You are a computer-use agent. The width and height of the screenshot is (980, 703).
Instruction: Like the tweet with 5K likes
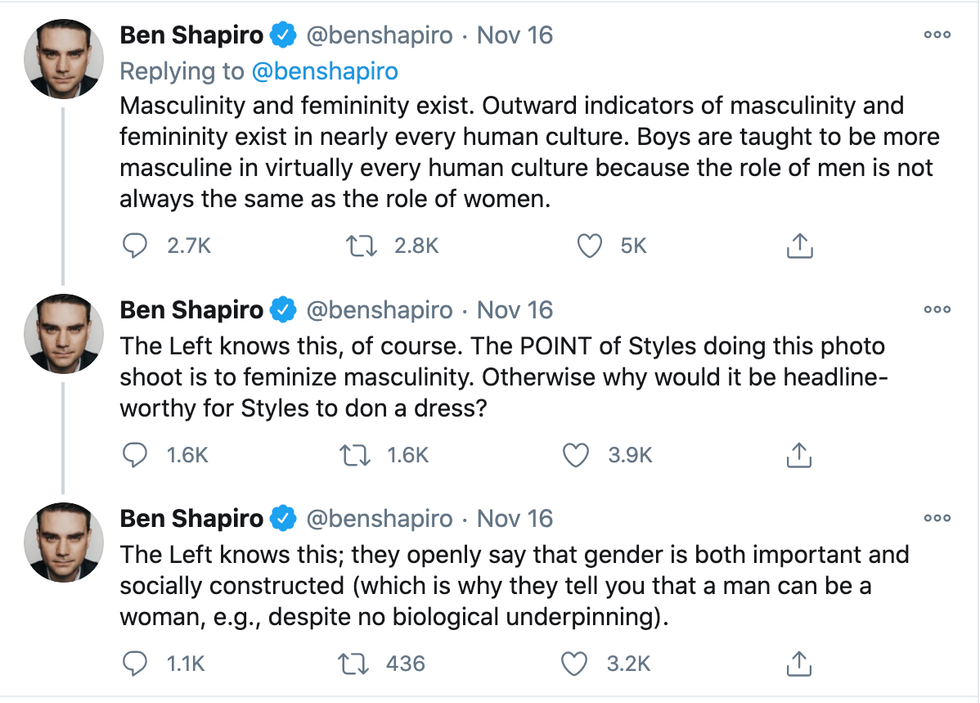point(592,246)
